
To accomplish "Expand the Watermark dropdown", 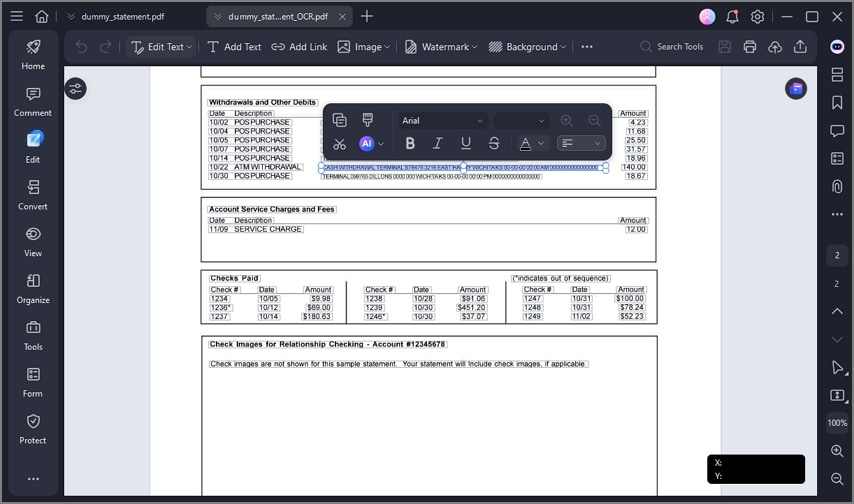I will tap(474, 47).
